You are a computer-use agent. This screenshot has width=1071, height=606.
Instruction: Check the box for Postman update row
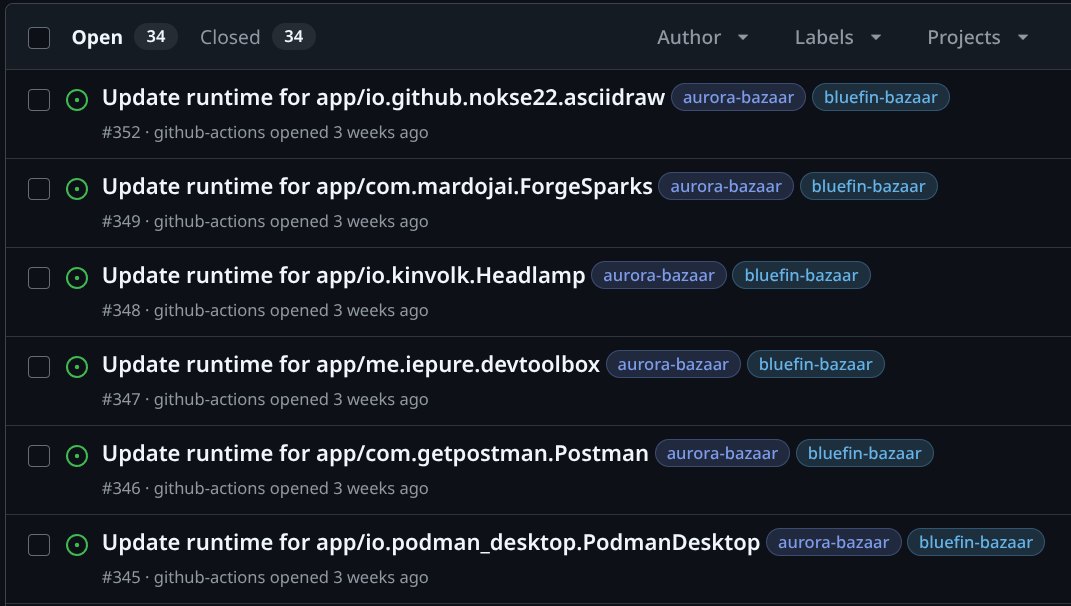[39, 456]
